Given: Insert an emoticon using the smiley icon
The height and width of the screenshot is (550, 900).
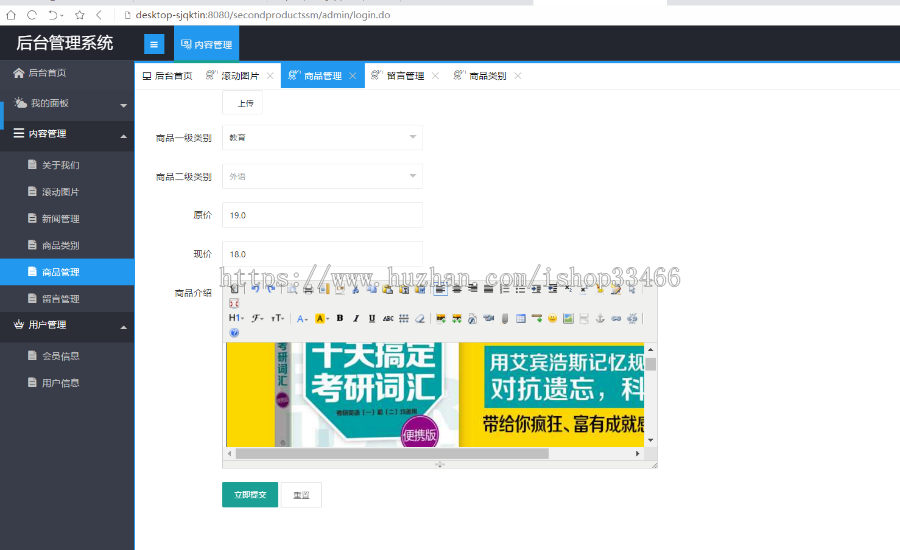Looking at the screenshot, I should 552,318.
